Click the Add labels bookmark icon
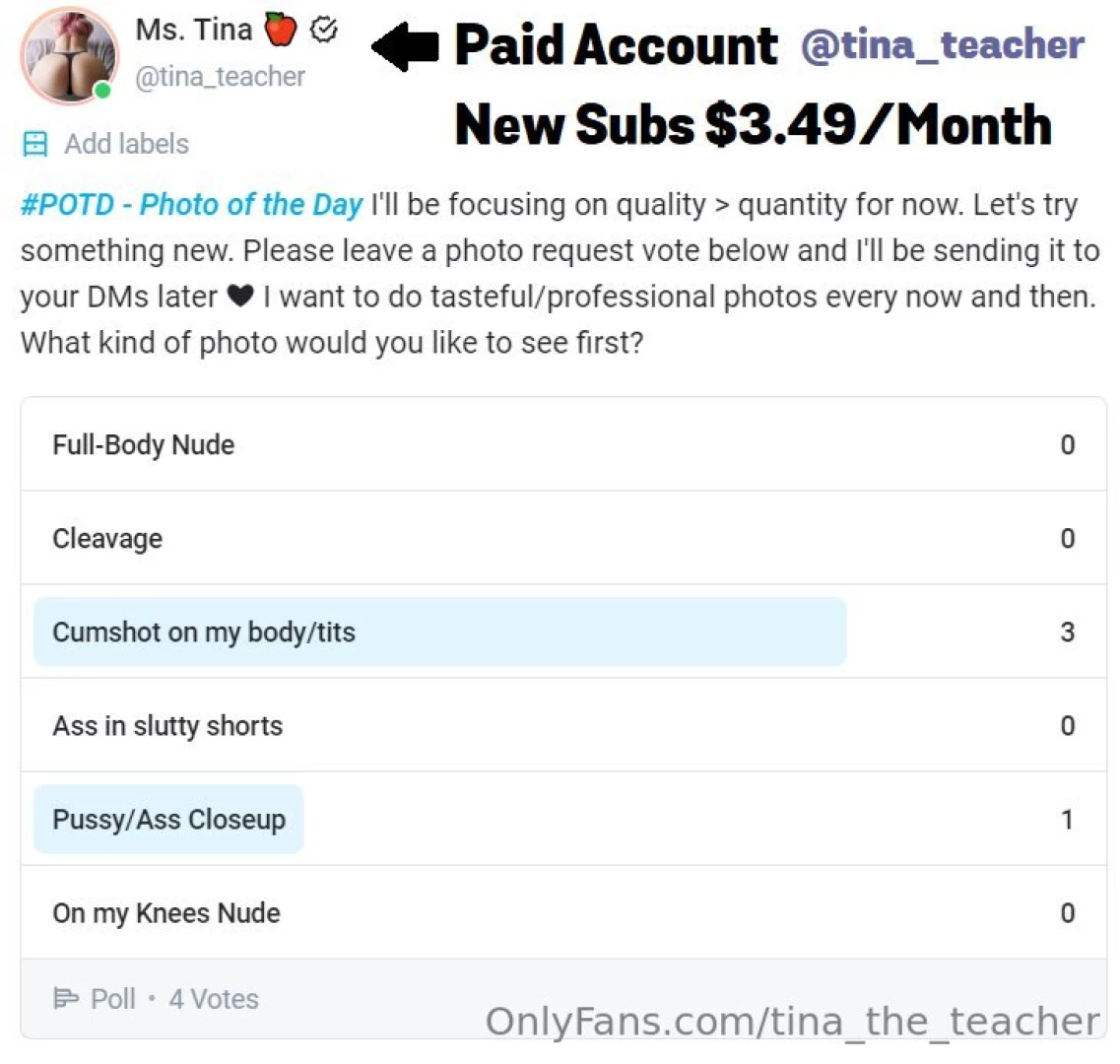This screenshot has height=1064, width=1120. [x=35, y=144]
